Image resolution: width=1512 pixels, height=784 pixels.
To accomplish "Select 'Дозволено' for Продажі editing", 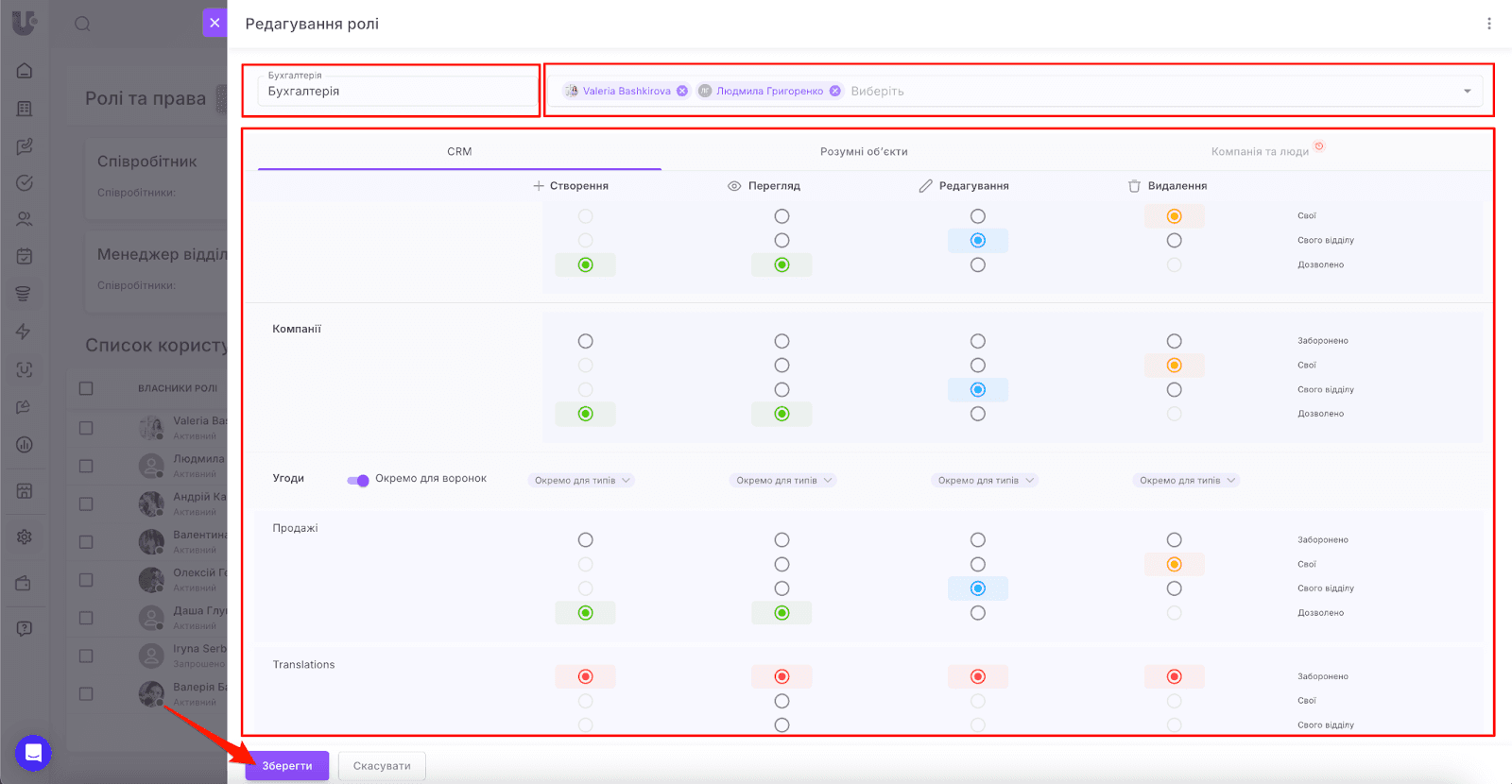I will click(x=978, y=613).
